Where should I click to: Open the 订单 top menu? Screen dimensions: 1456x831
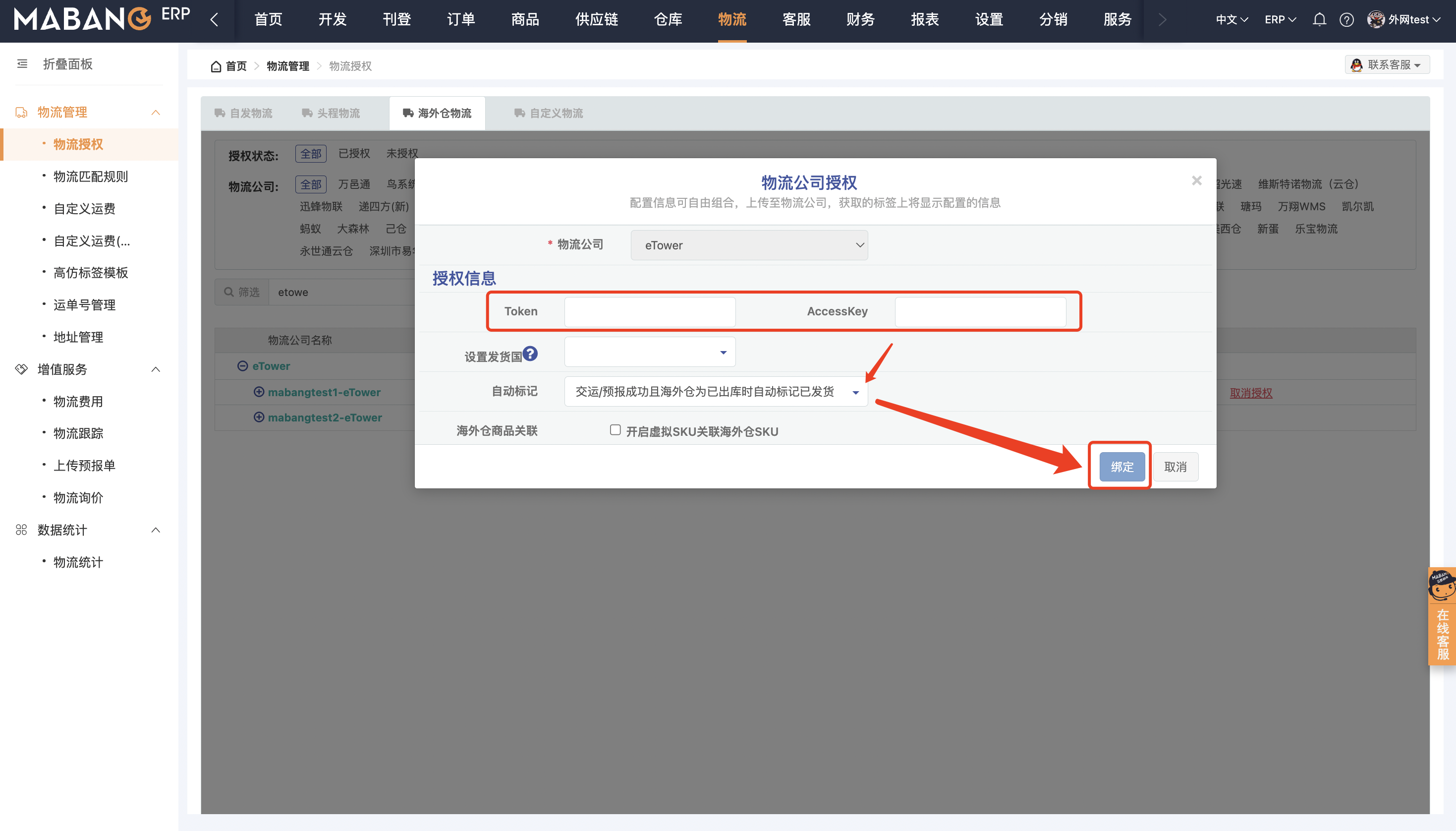[461, 20]
